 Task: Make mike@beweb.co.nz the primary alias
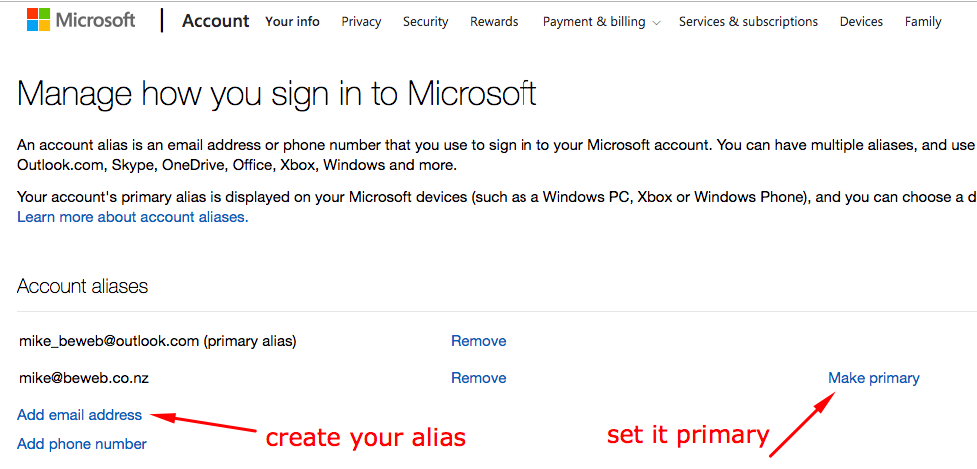tap(873, 378)
